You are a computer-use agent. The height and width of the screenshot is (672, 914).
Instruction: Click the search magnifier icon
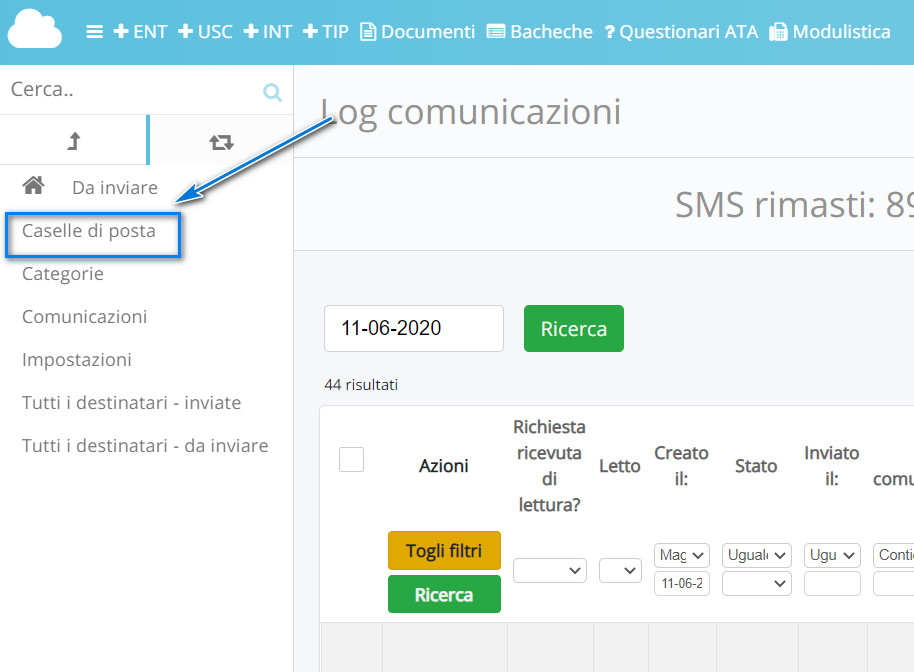pos(272,92)
